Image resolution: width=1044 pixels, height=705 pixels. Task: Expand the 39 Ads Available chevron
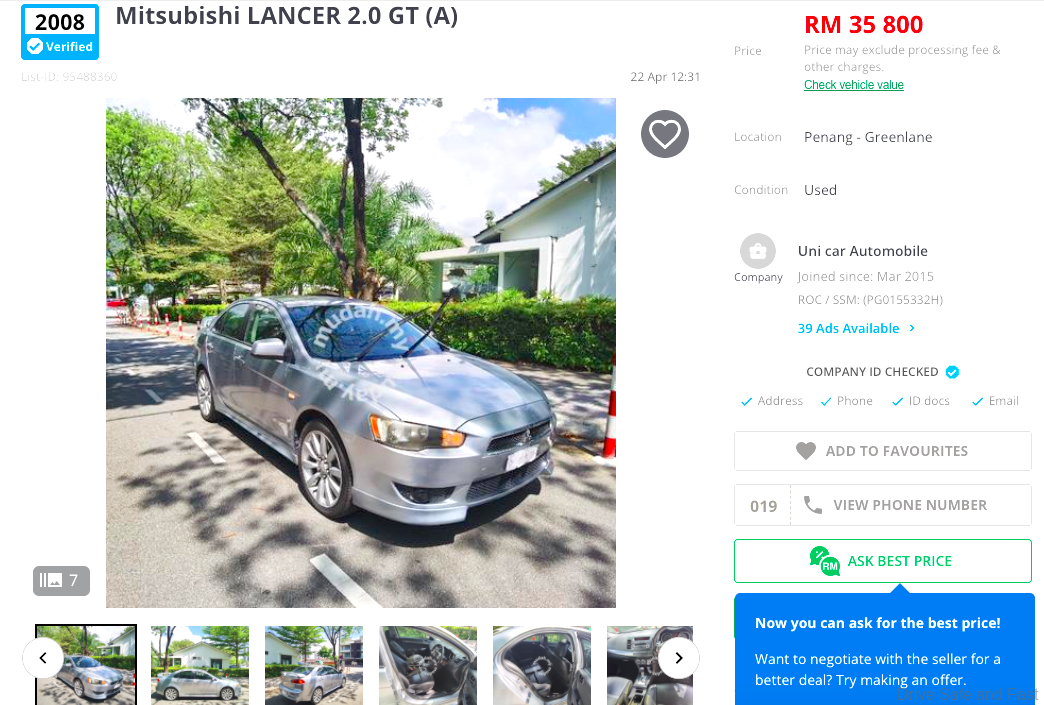(x=912, y=328)
